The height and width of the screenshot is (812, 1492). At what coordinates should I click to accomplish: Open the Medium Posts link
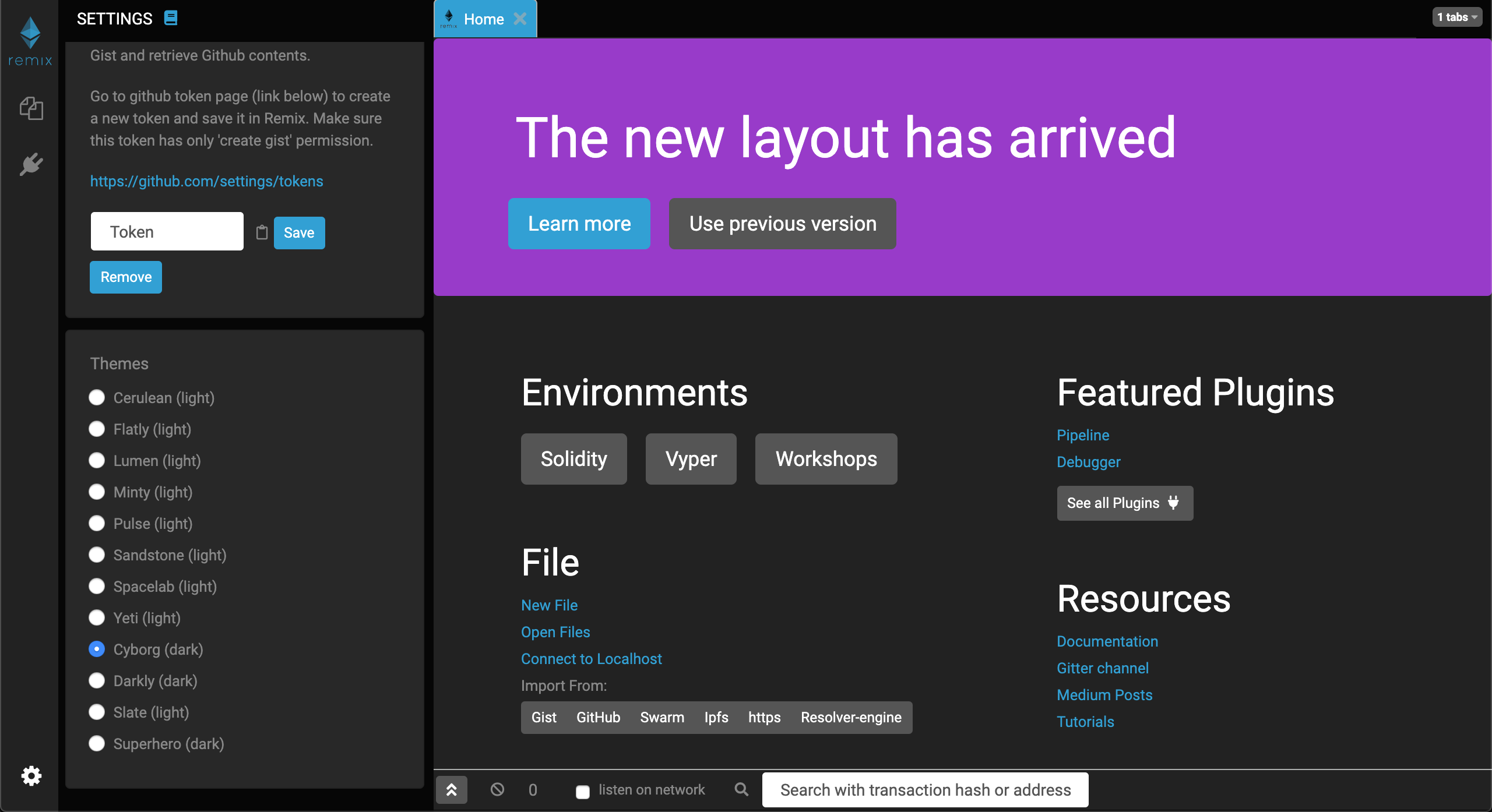1104,695
